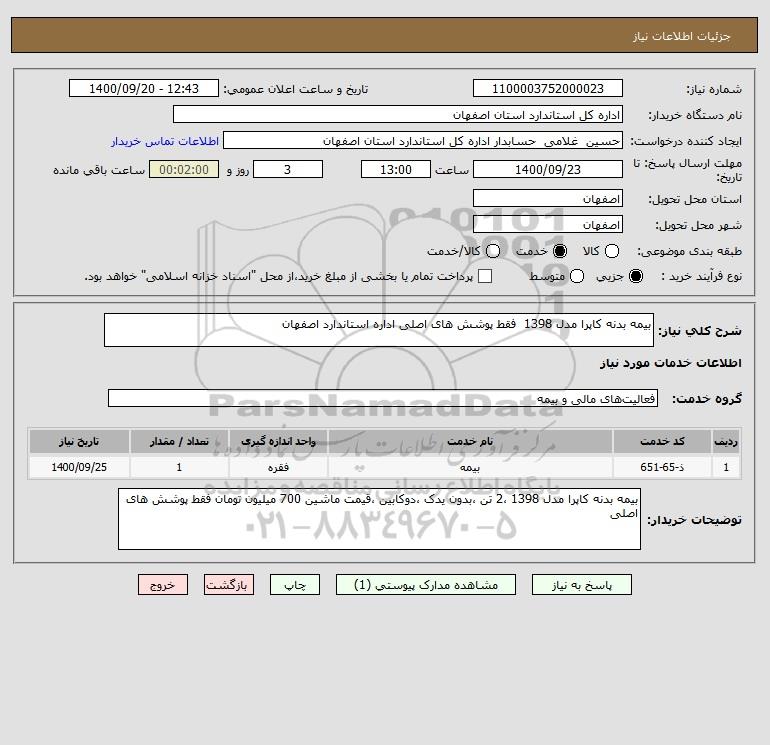This screenshot has width=770, height=745.
Task: Click the واحد اندازه گیری column header
Action: pos(278,441)
